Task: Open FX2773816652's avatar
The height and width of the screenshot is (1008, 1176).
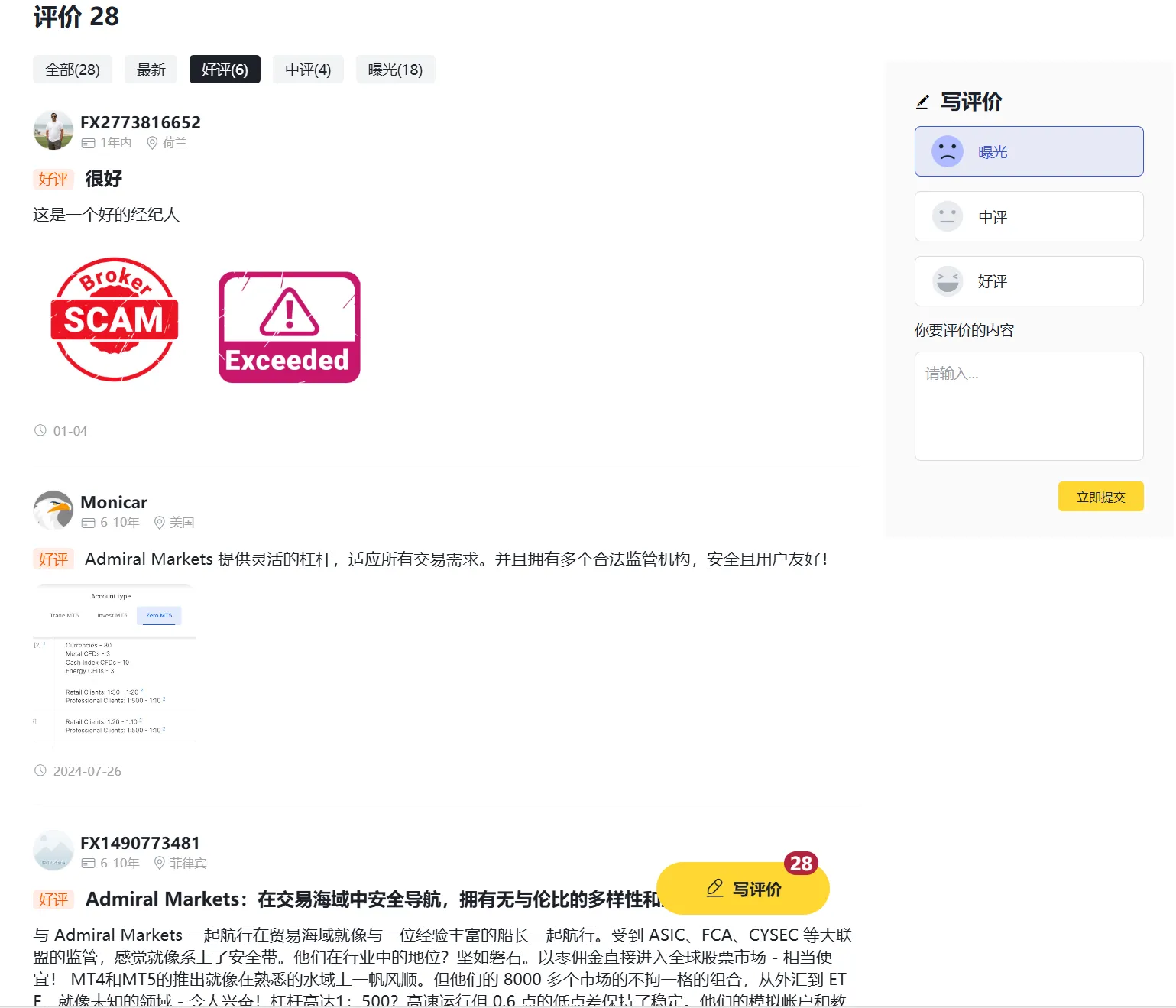Action: [53, 131]
